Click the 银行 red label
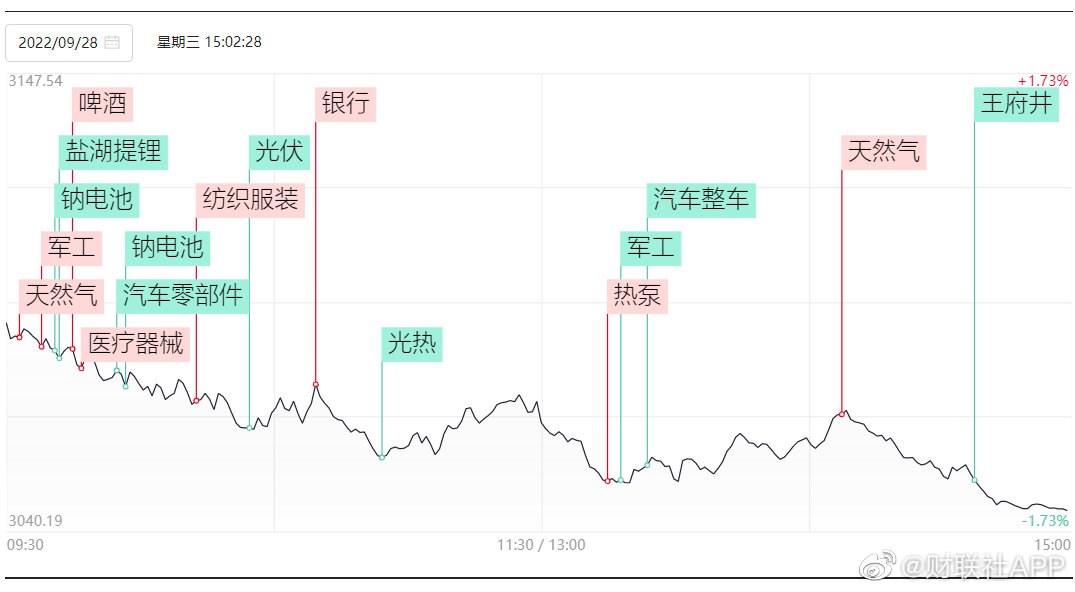 (346, 104)
